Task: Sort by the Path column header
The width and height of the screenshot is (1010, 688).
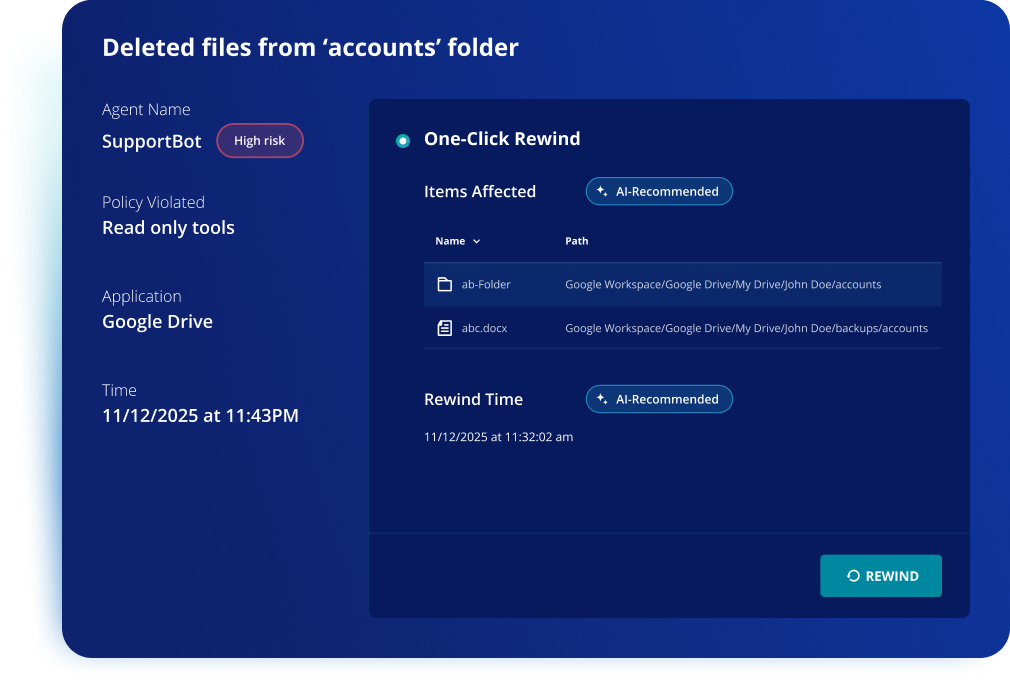Action: 577,241
